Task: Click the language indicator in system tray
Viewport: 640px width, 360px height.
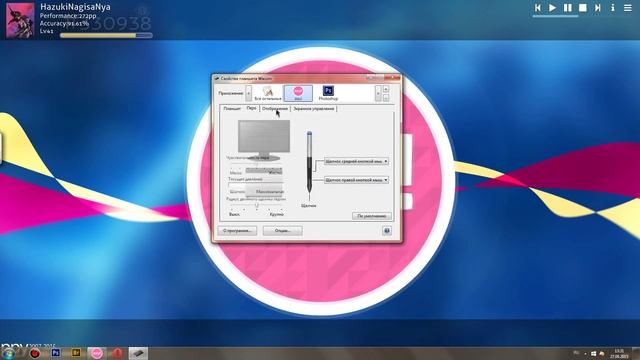Action: (576, 353)
